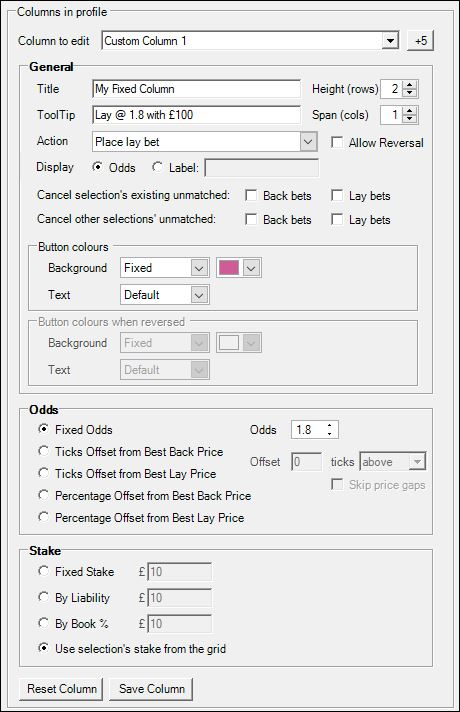Viewport: 460px width, 712px height.
Task: Open Text colour dropdown set to Default
Action: [199, 295]
